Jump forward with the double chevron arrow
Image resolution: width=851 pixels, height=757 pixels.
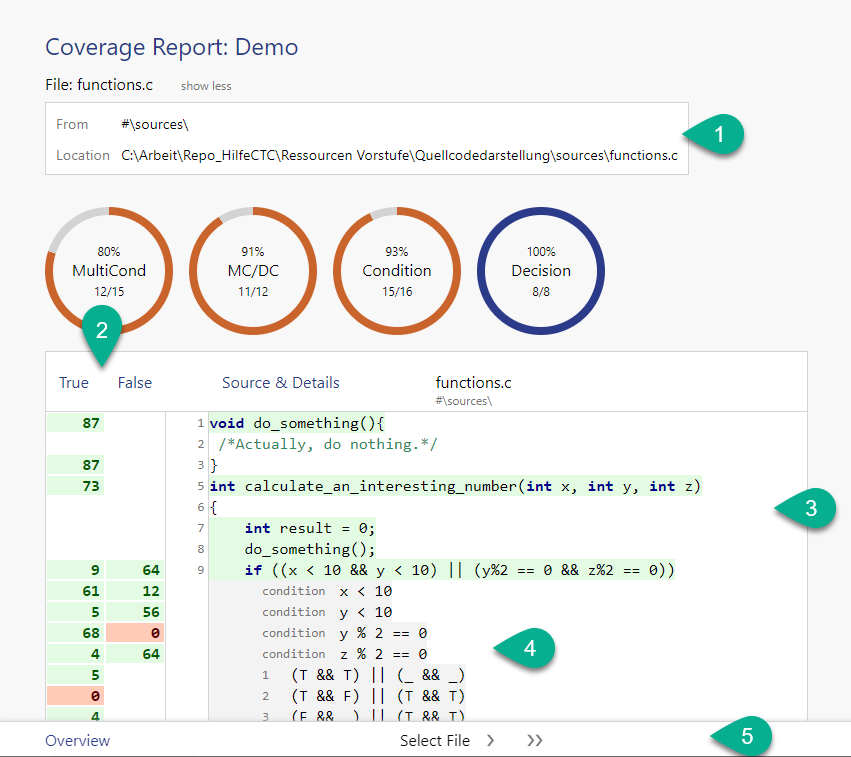pos(535,741)
